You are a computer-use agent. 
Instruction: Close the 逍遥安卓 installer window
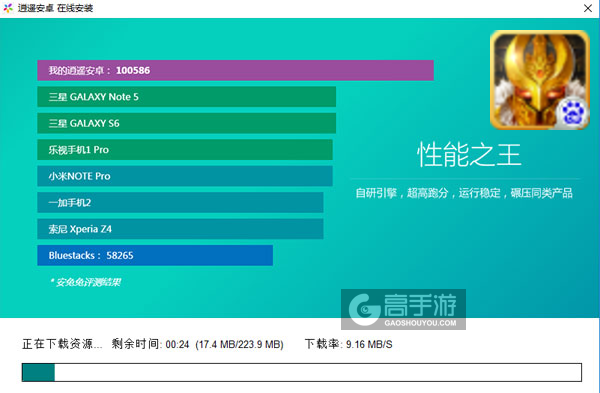point(588,8)
